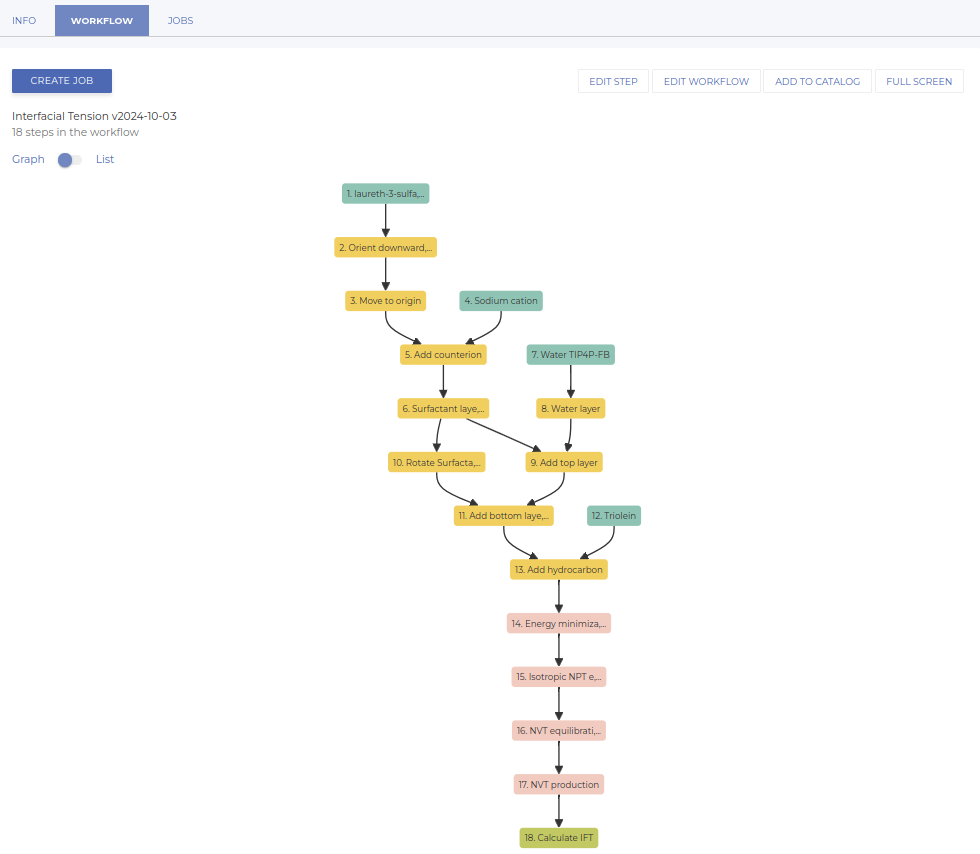
Task: Enter Full Screen mode
Action: tap(919, 81)
